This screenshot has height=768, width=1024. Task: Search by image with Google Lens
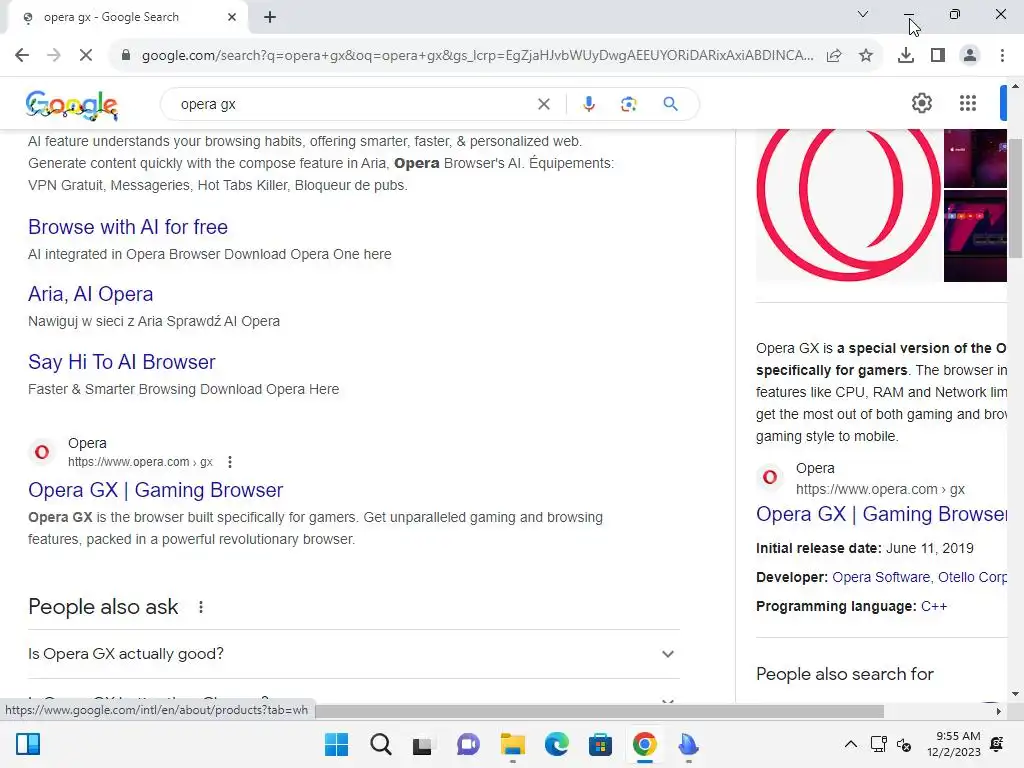[628, 104]
